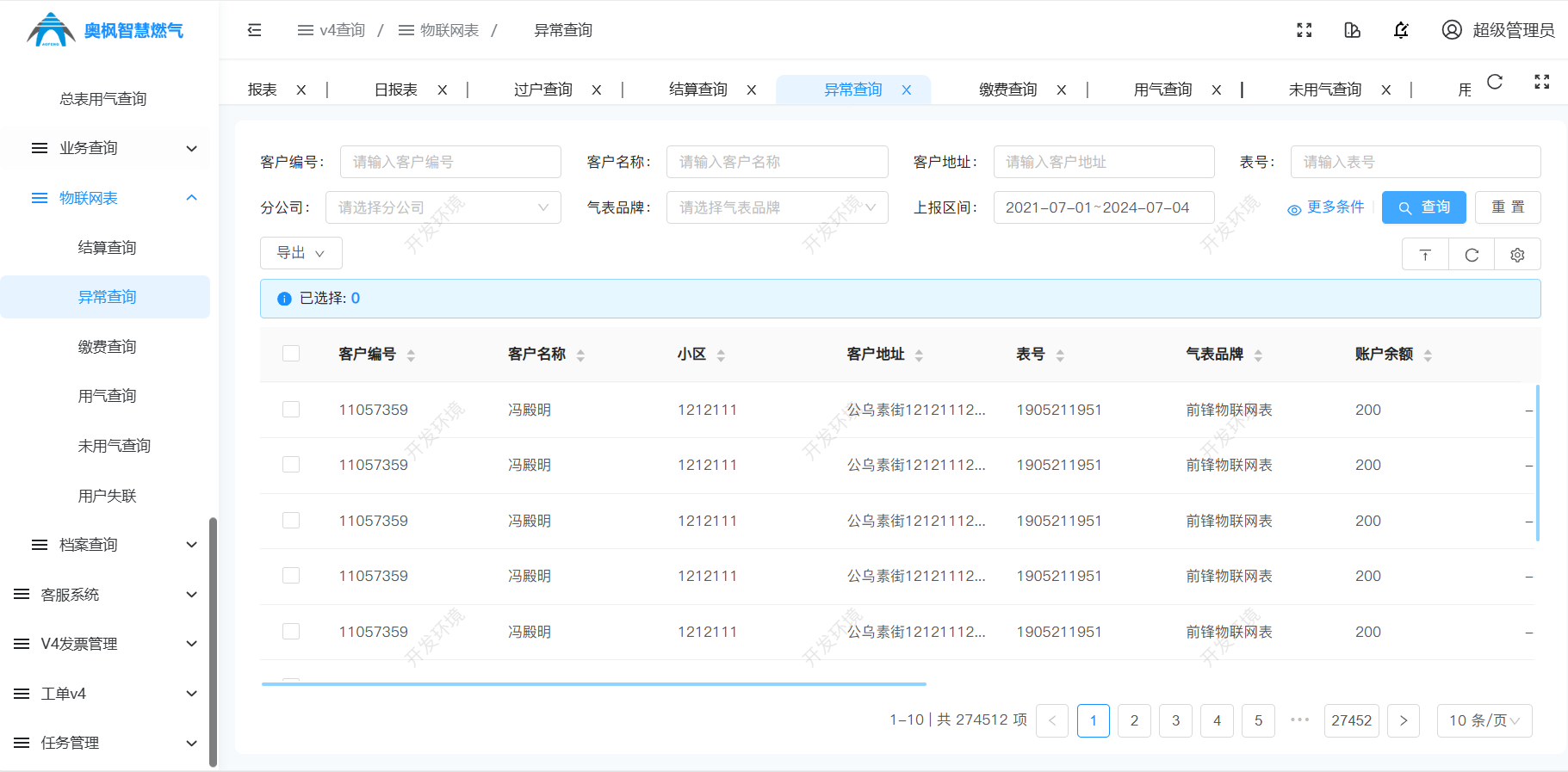
Task: Check the fourth row checkbox
Action: pyautogui.click(x=291, y=576)
